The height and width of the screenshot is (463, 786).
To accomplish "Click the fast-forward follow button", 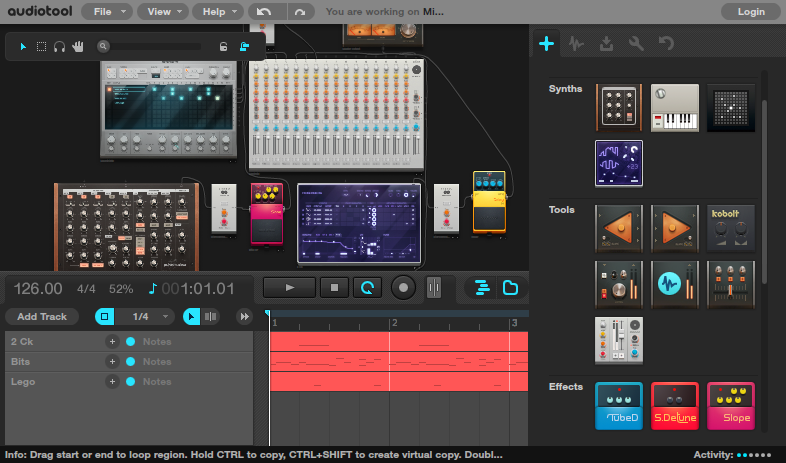I will pos(244,317).
